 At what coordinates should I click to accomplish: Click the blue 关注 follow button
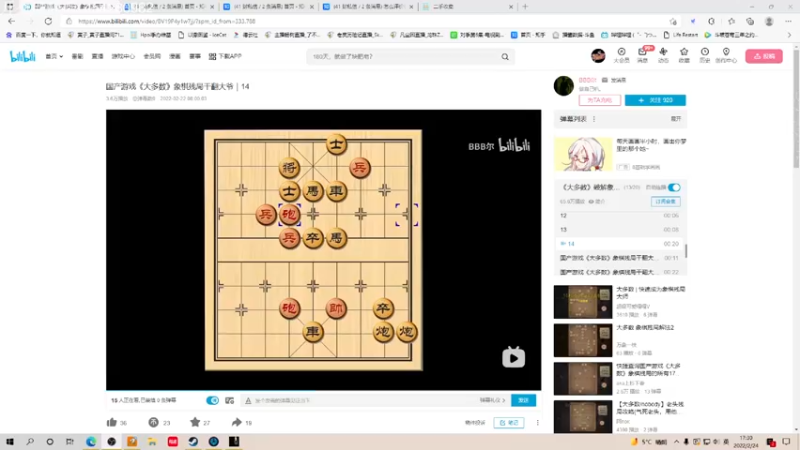(x=655, y=100)
